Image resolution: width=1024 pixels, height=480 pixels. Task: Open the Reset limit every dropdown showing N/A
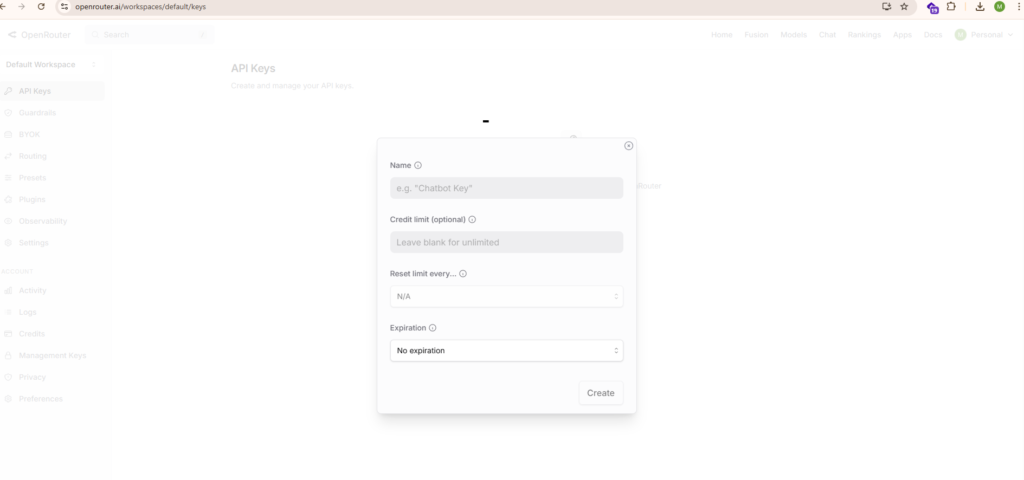506,297
